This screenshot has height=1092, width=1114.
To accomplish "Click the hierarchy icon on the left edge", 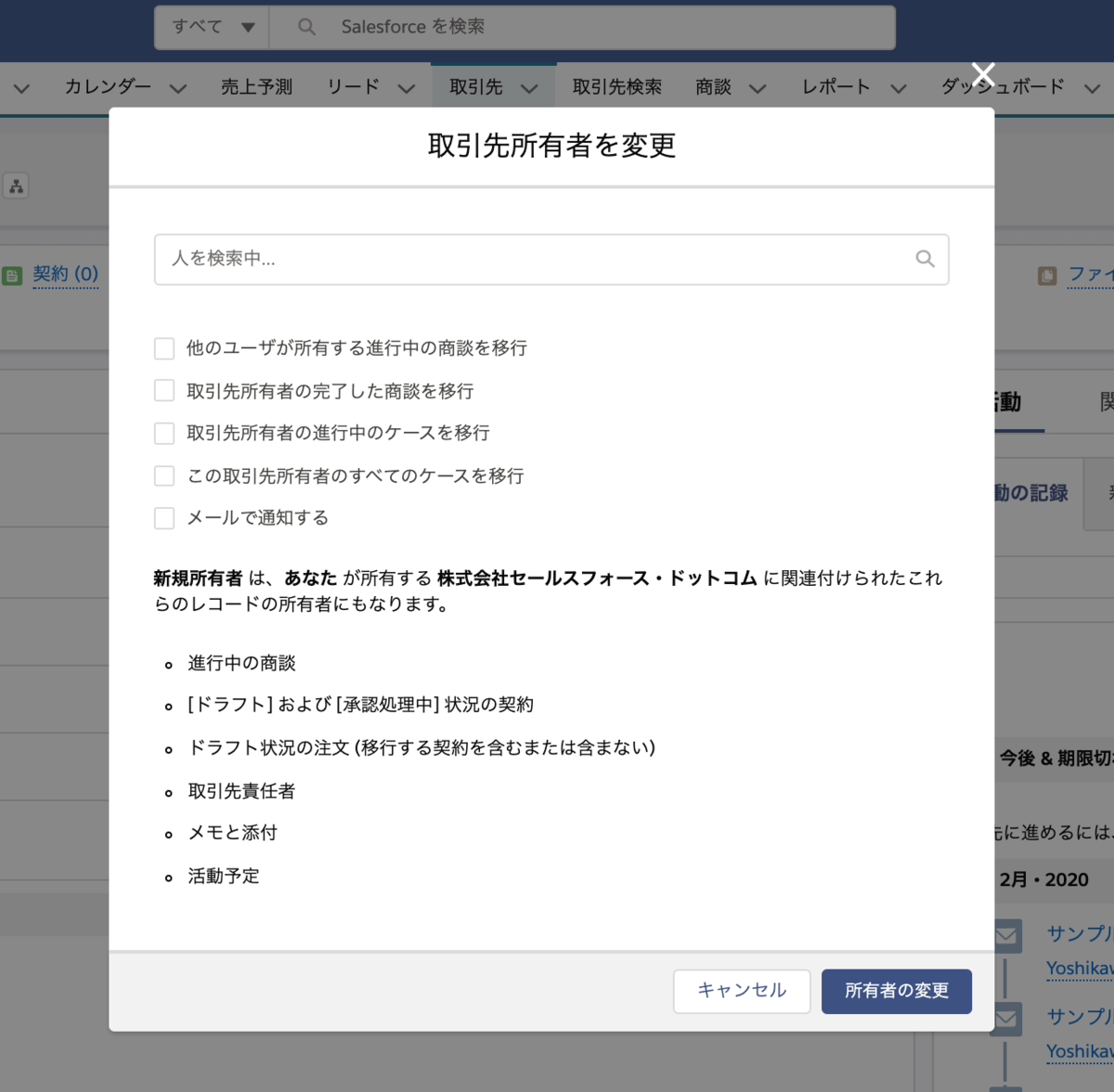I will point(16,186).
